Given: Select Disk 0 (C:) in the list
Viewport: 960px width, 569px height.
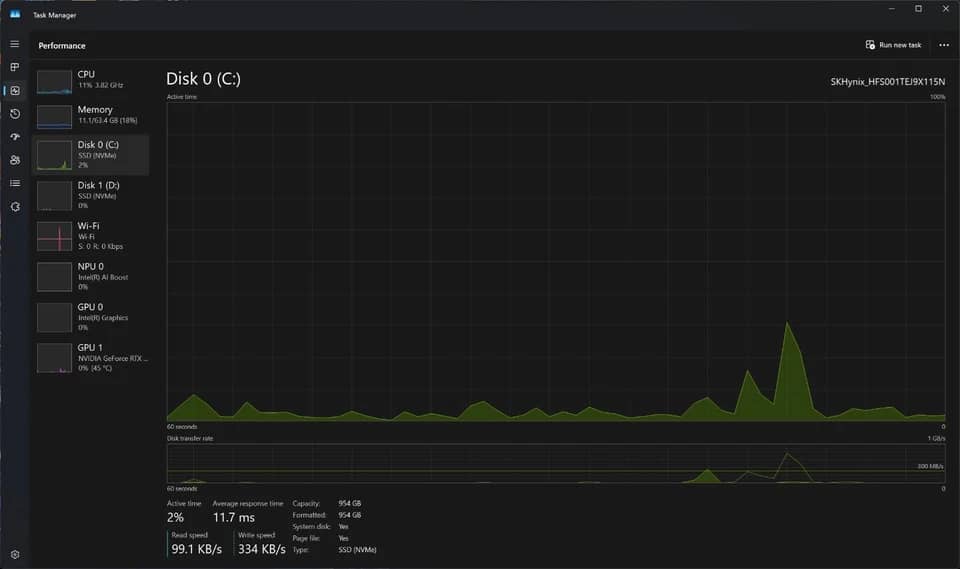Looking at the screenshot, I should point(91,155).
